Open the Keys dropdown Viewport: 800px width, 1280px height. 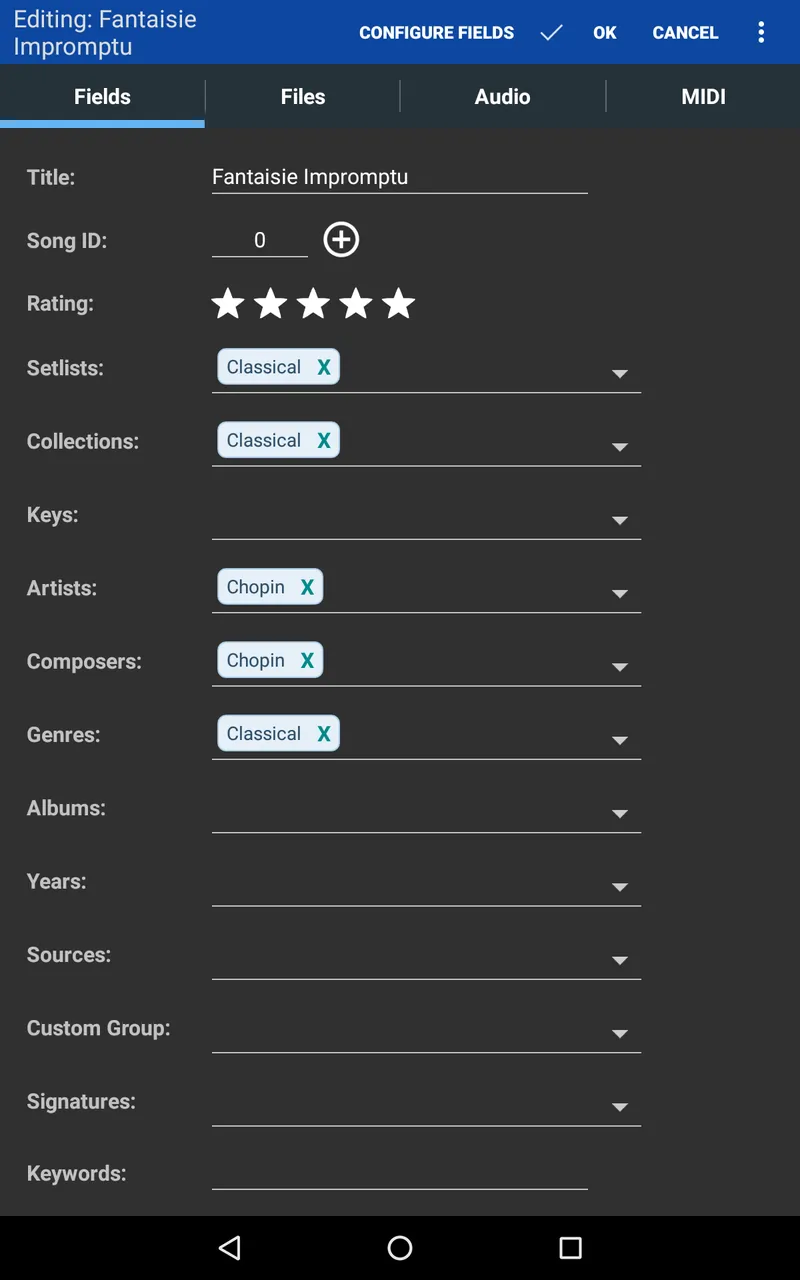point(620,520)
